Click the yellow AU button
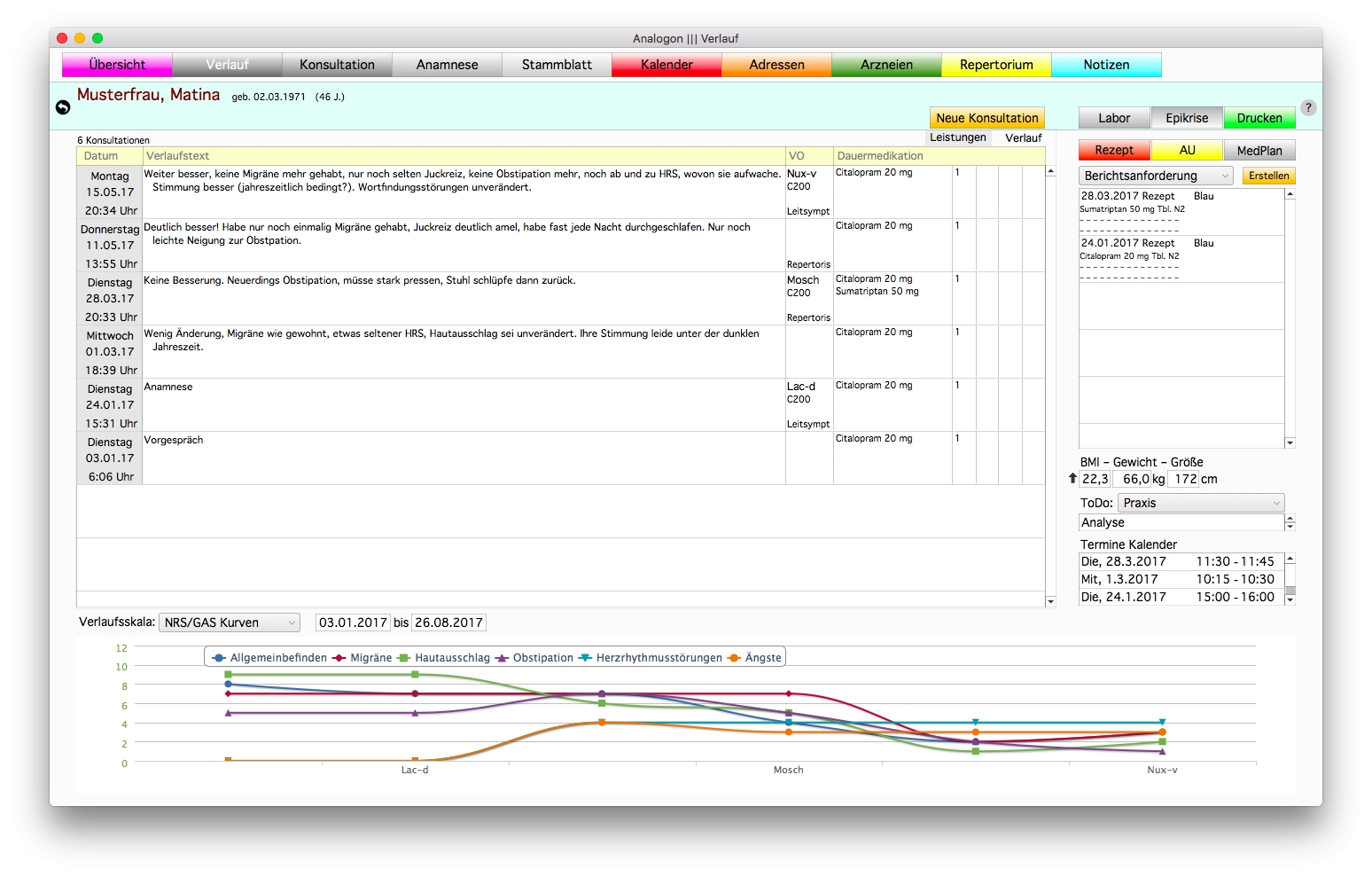The width and height of the screenshot is (1372, 877). 1187,150
